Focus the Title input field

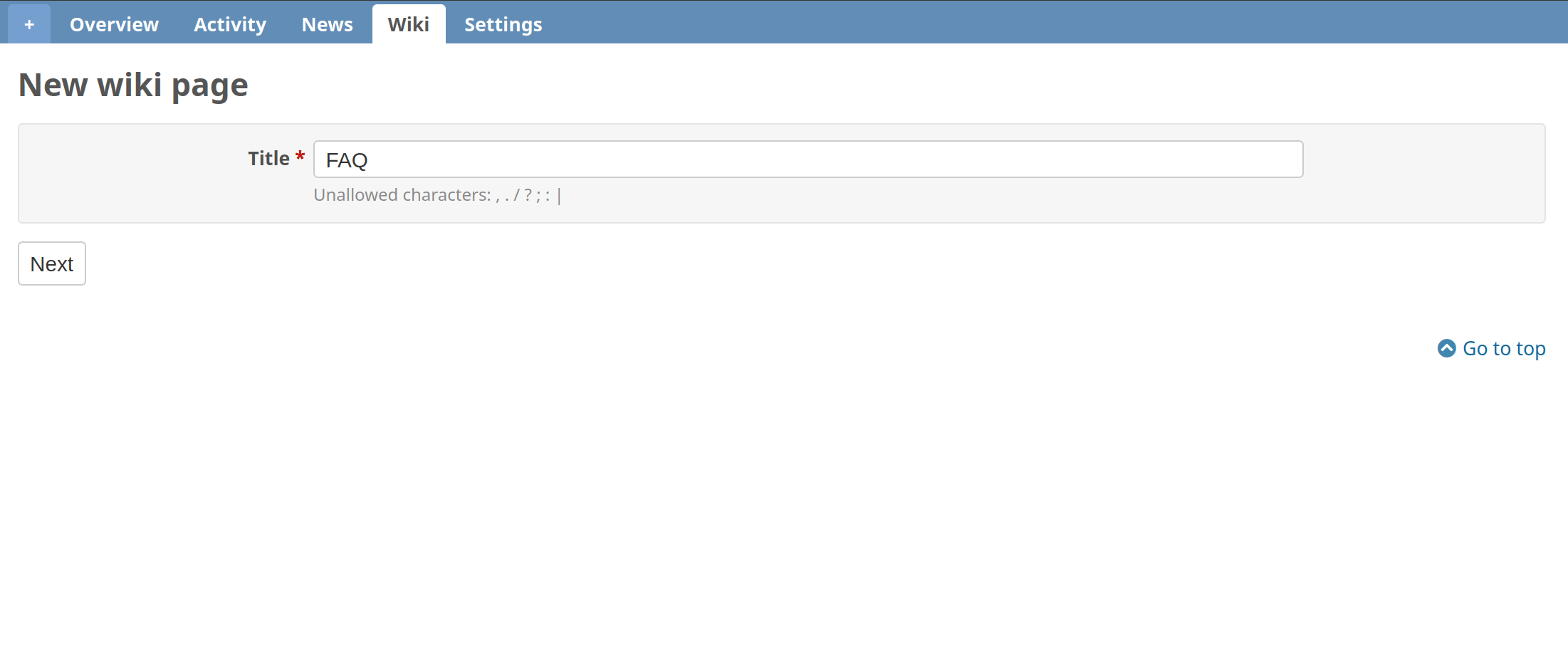[807, 160]
